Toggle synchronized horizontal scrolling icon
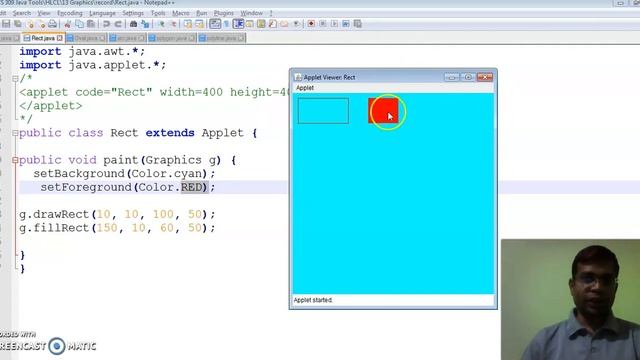This screenshot has width=640, height=360. (199, 24)
